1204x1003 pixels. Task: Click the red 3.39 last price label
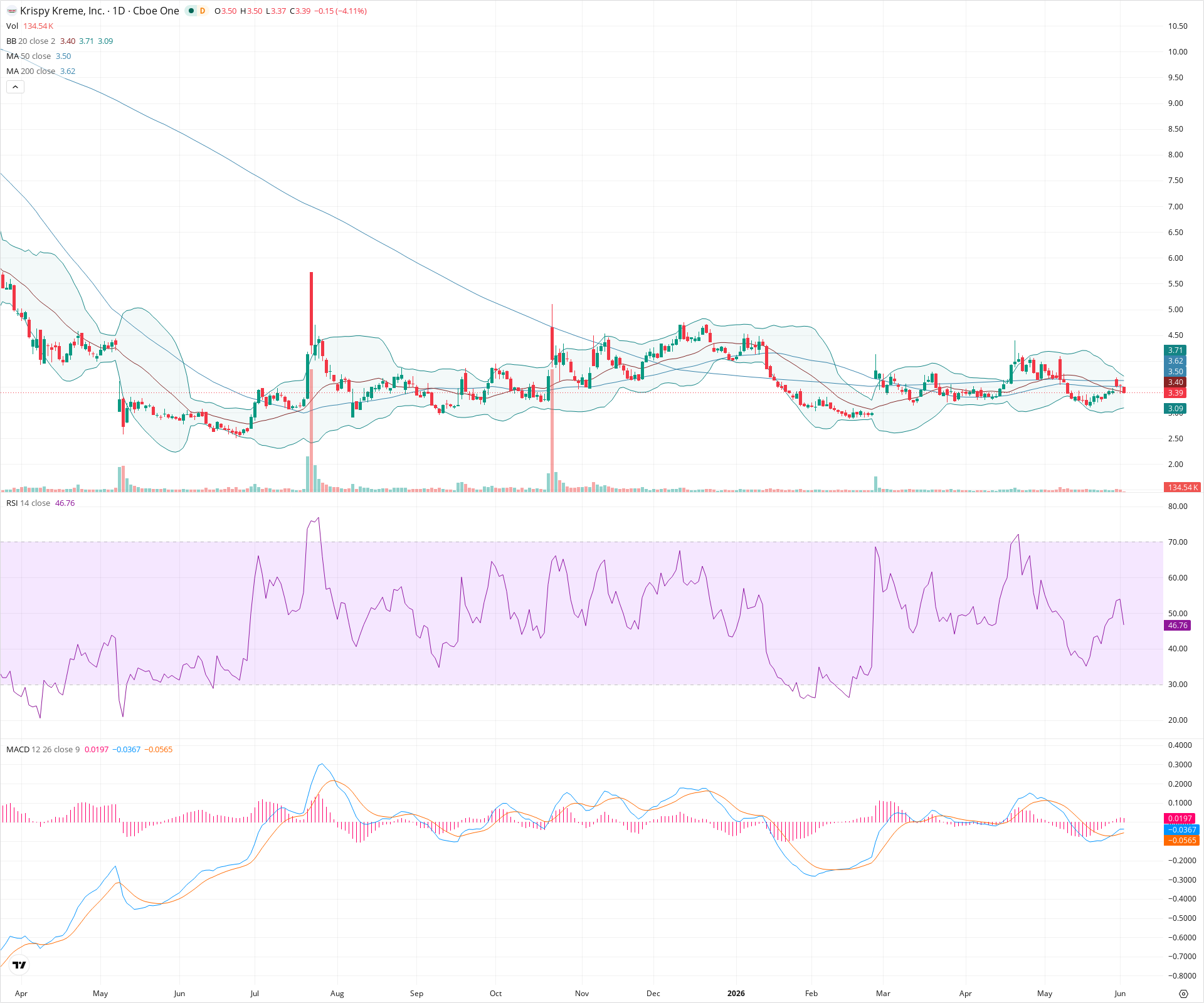[x=1175, y=393]
